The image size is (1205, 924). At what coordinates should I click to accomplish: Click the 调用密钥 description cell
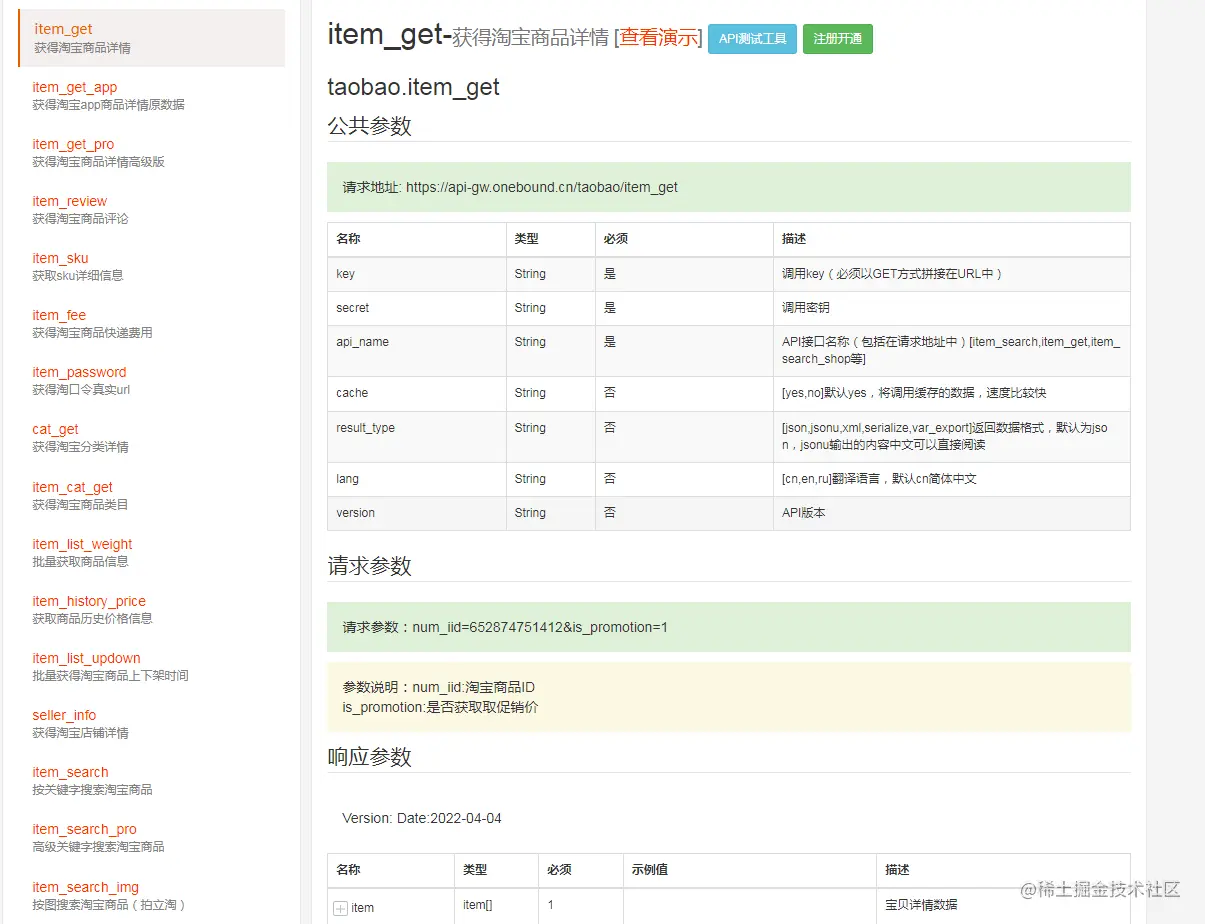952,308
